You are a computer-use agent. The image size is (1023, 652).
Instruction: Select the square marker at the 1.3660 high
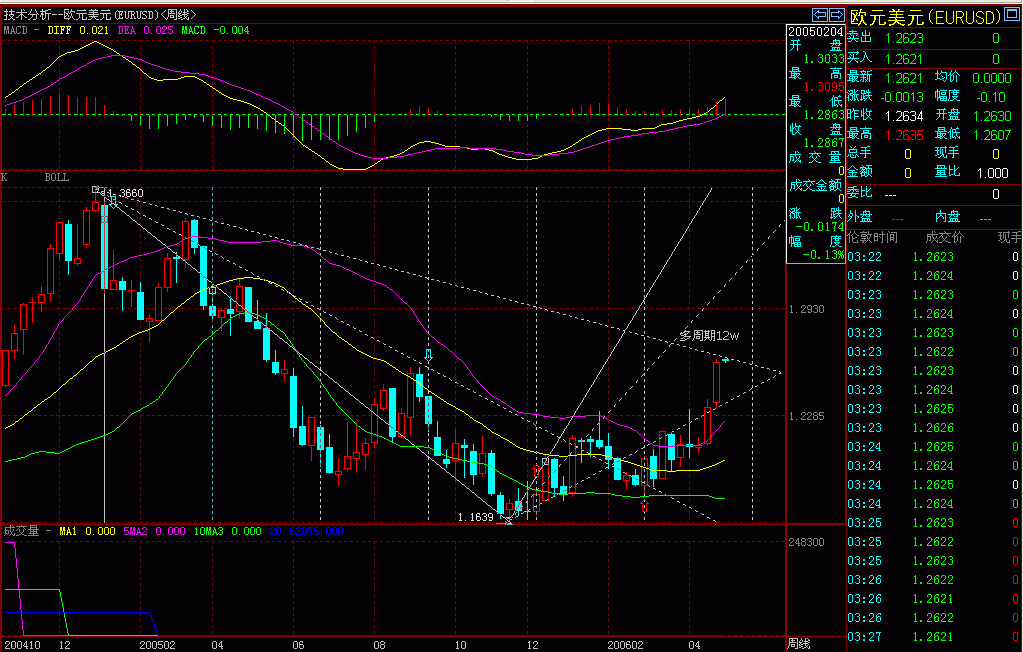coord(97,189)
